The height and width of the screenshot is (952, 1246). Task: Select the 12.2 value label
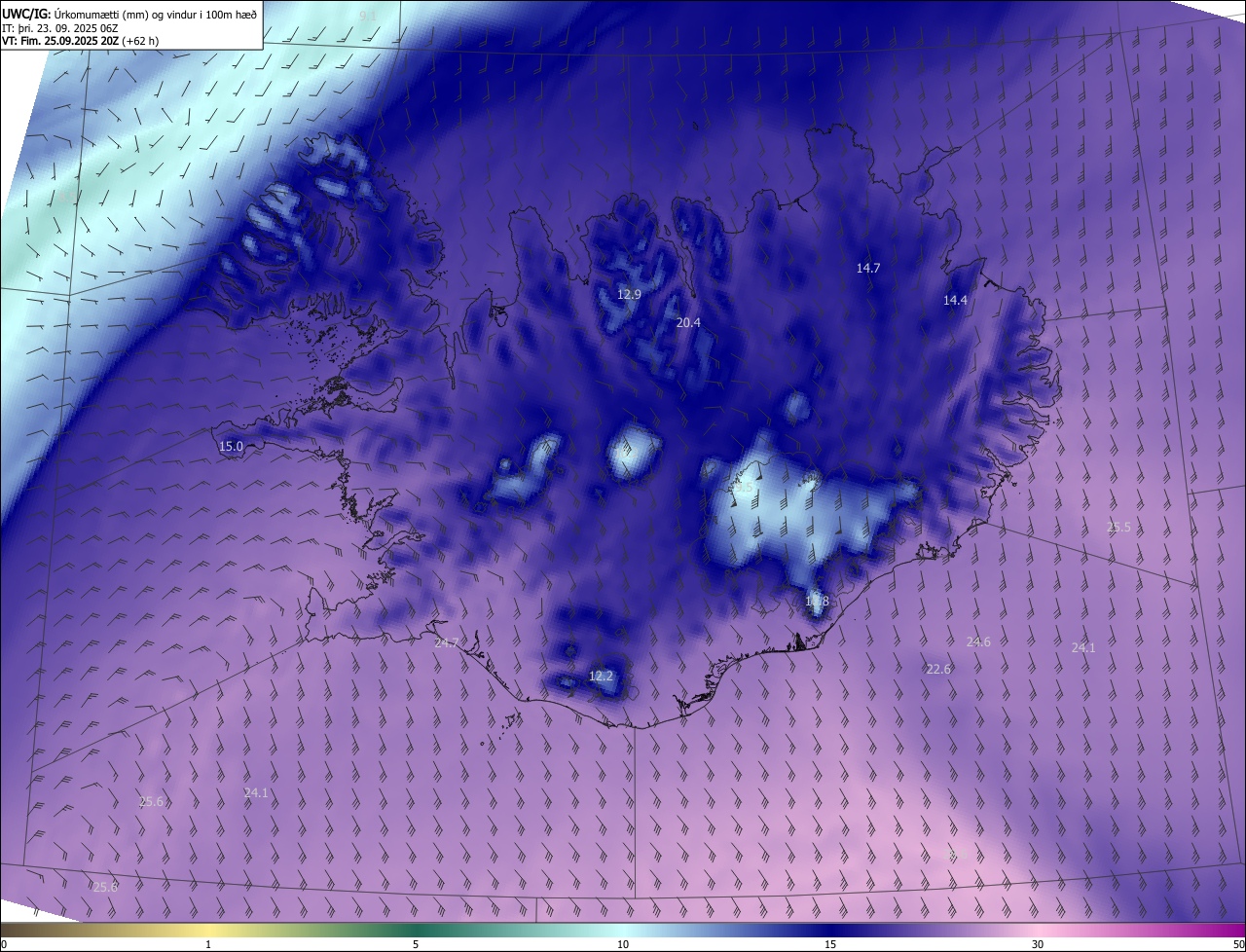click(x=602, y=676)
